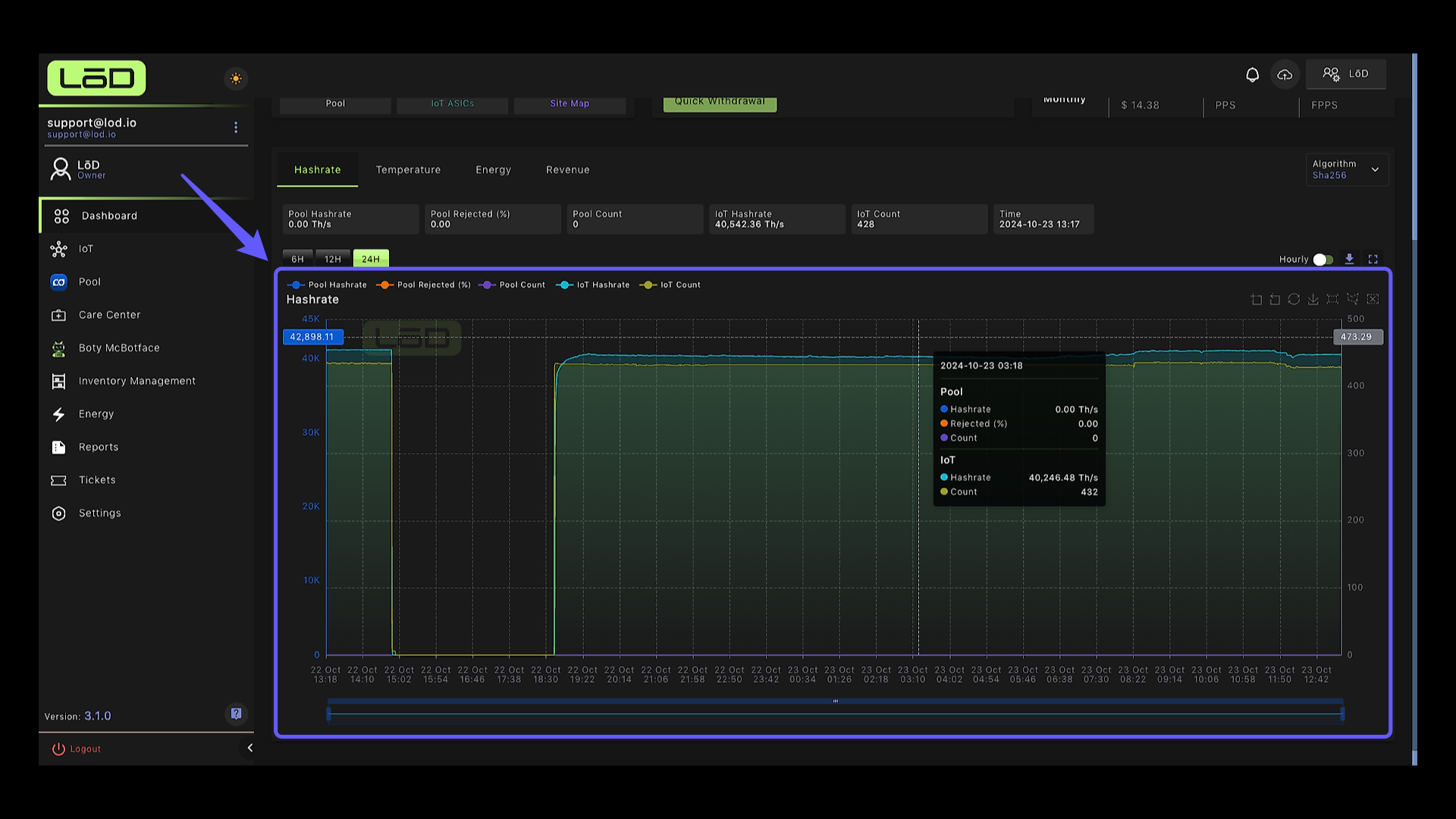Restore the chart with the refresh icon
Viewport: 1456px width, 819px height.
(1294, 300)
